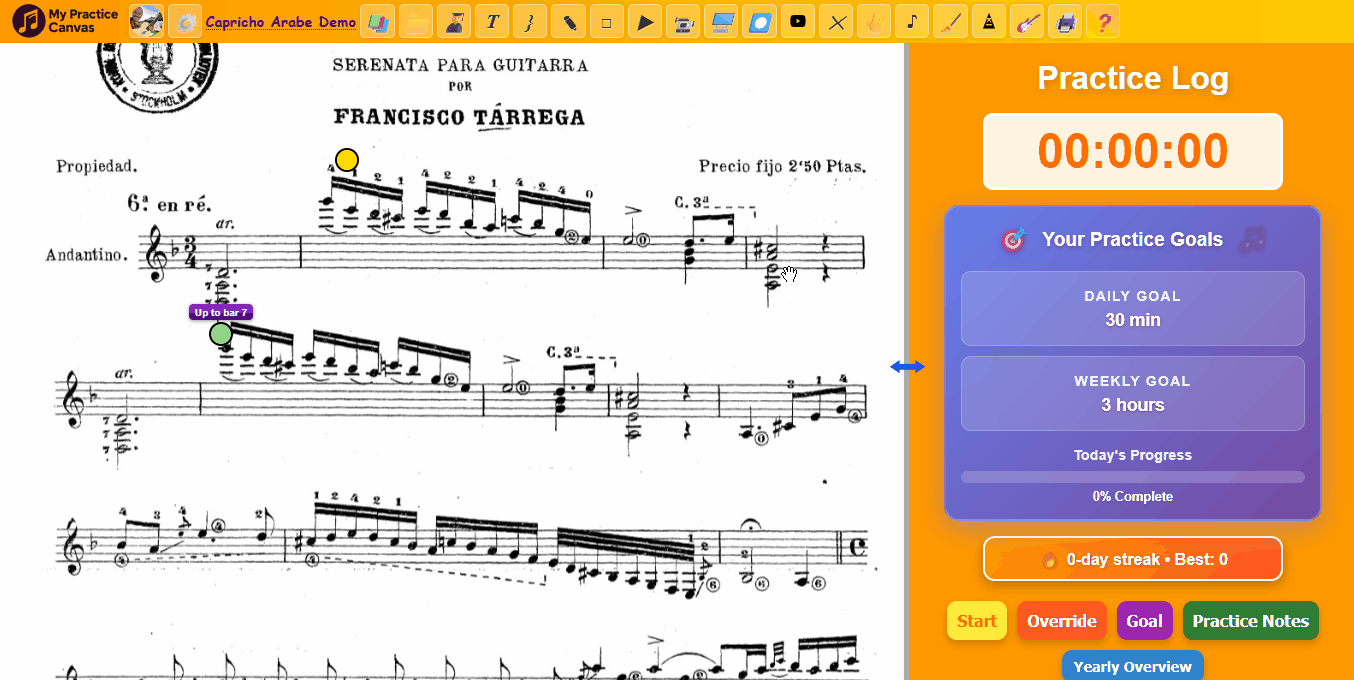
Task: Click the play triangle icon
Action: (x=645, y=21)
